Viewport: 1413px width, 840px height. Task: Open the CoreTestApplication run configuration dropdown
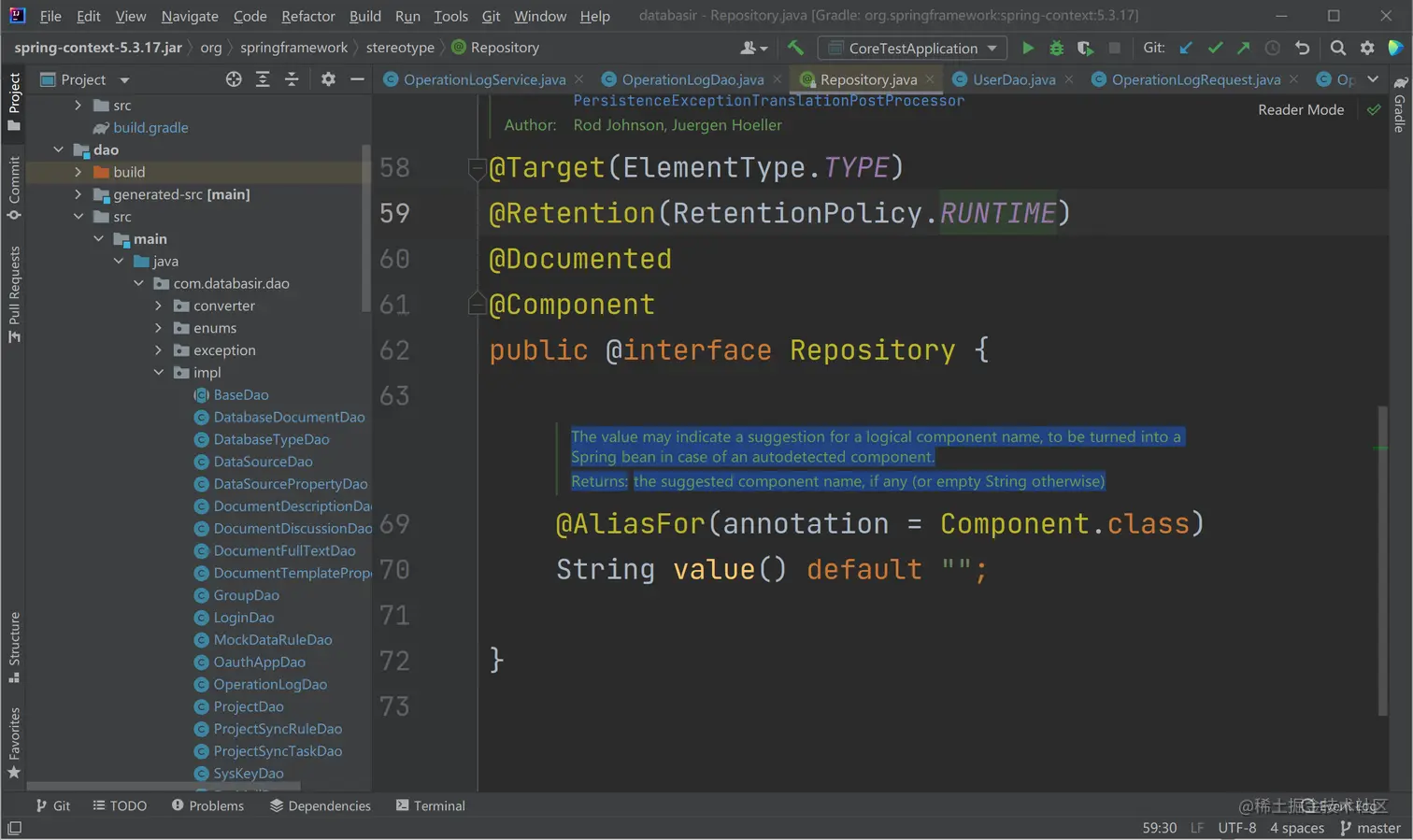[x=913, y=48]
